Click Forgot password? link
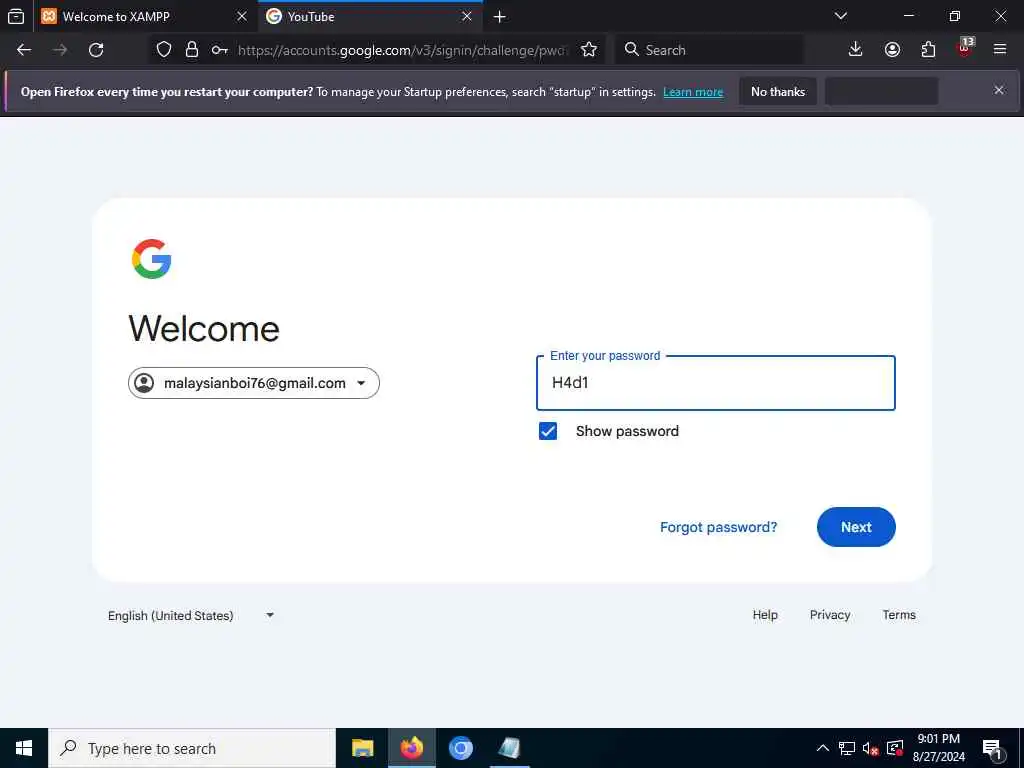This screenshot has width=1024, height=768. (x=718, y=527)
